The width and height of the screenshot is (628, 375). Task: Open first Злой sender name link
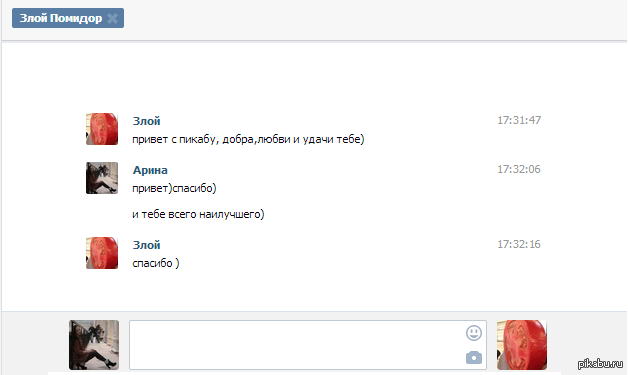tap(147, 121)
